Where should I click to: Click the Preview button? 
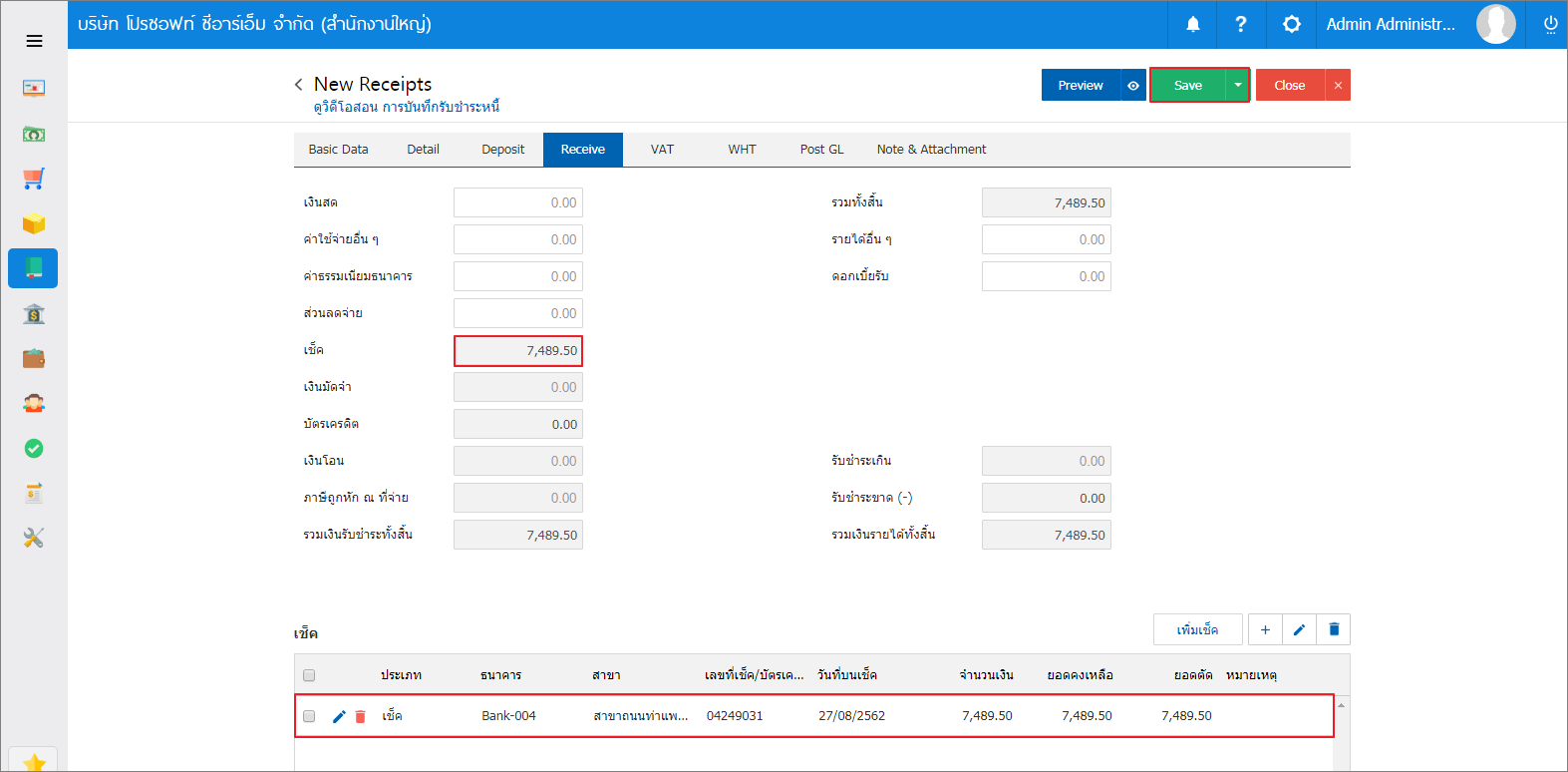coord(1081,85)
